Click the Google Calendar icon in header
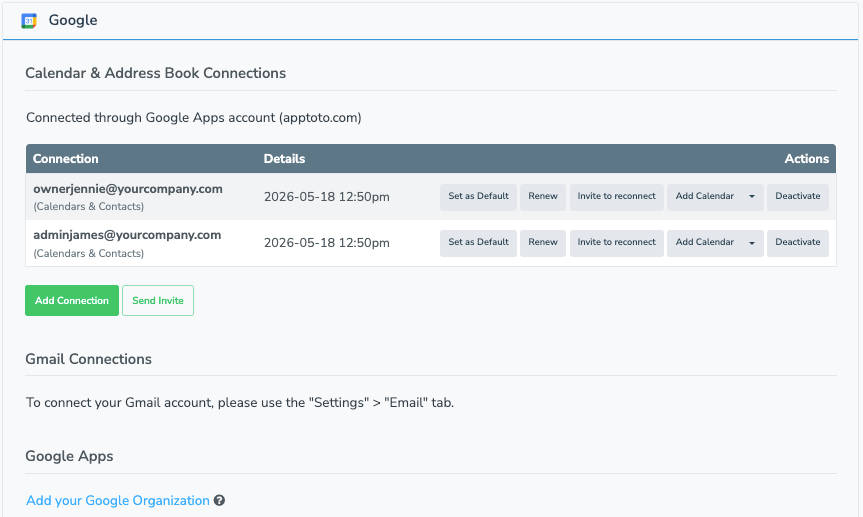The height and width of the screenshot is (517, 863). tap(29, 21)
